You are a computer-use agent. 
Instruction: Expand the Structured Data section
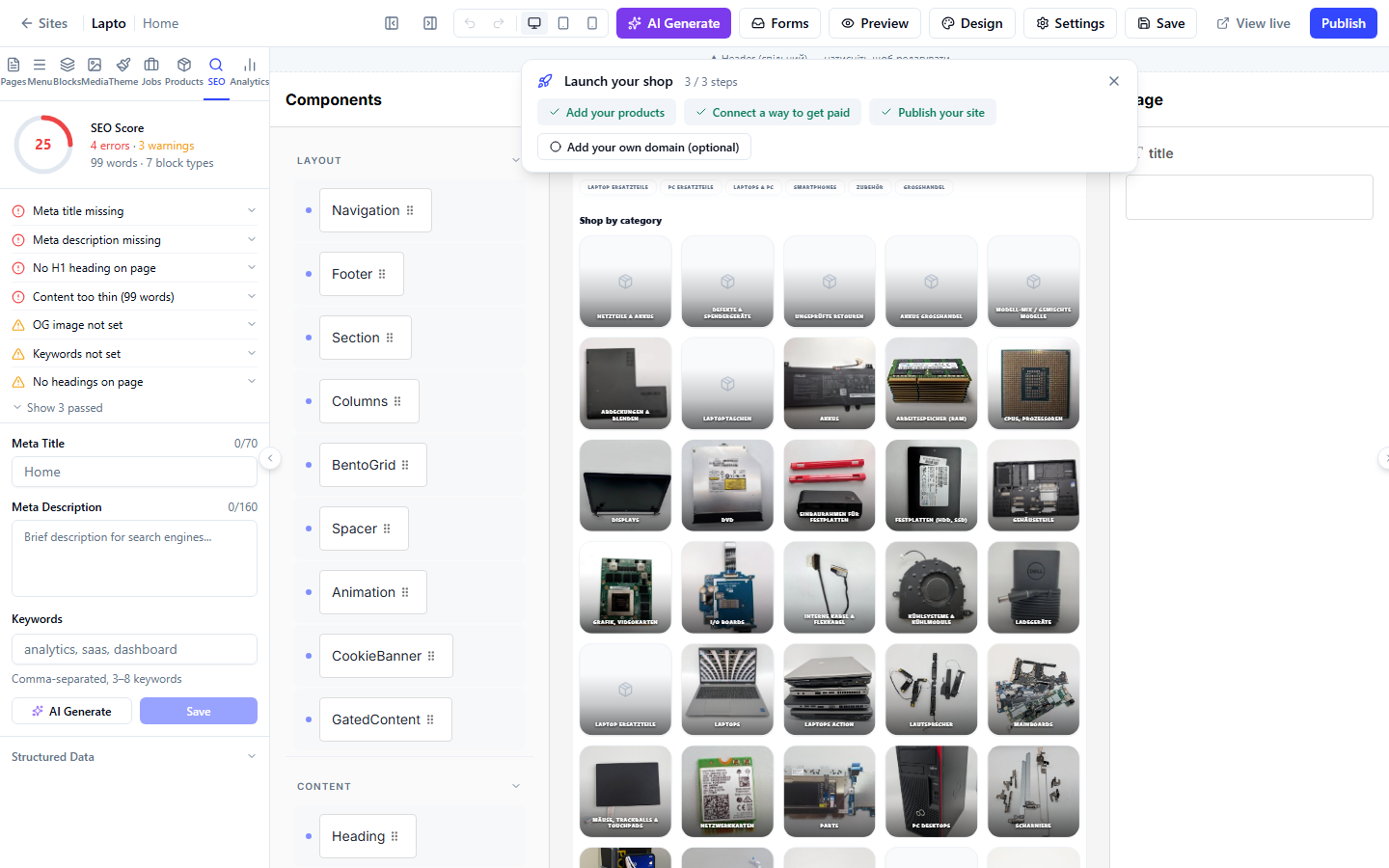point(134,757)
